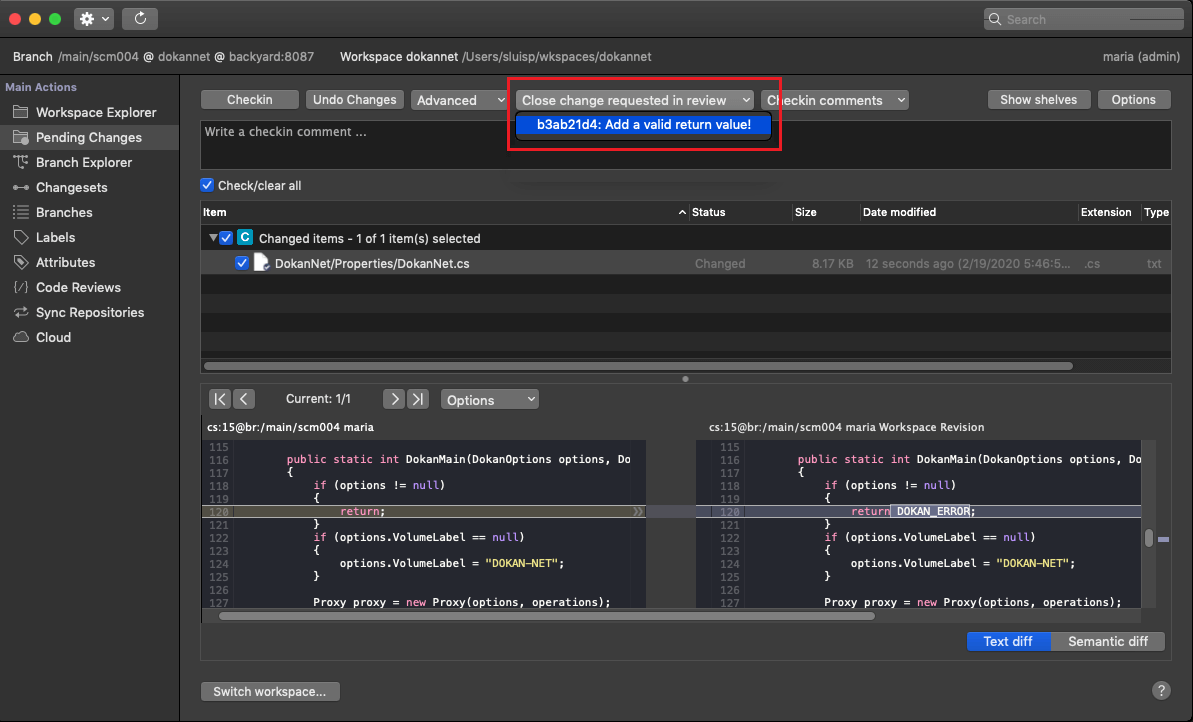Switch to Semantic diff mode
The height and width of the screenshot is (722, 1193).
[1108, 641]
